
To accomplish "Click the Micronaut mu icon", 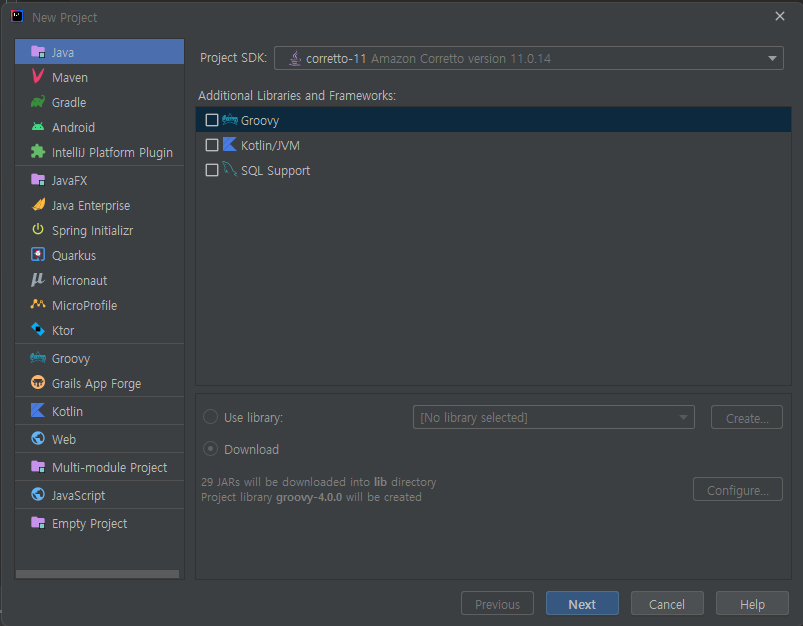I will click(38, 280).
